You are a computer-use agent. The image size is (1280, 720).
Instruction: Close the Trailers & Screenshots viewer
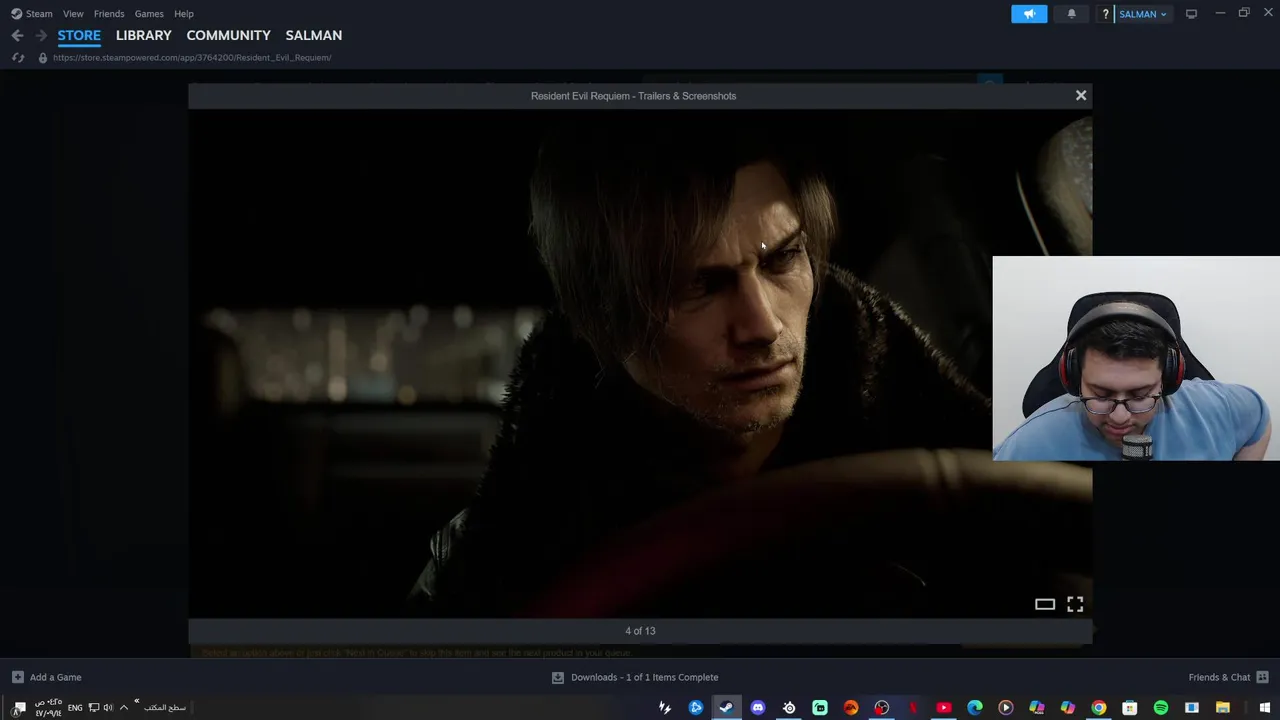tap(1081, 95)
